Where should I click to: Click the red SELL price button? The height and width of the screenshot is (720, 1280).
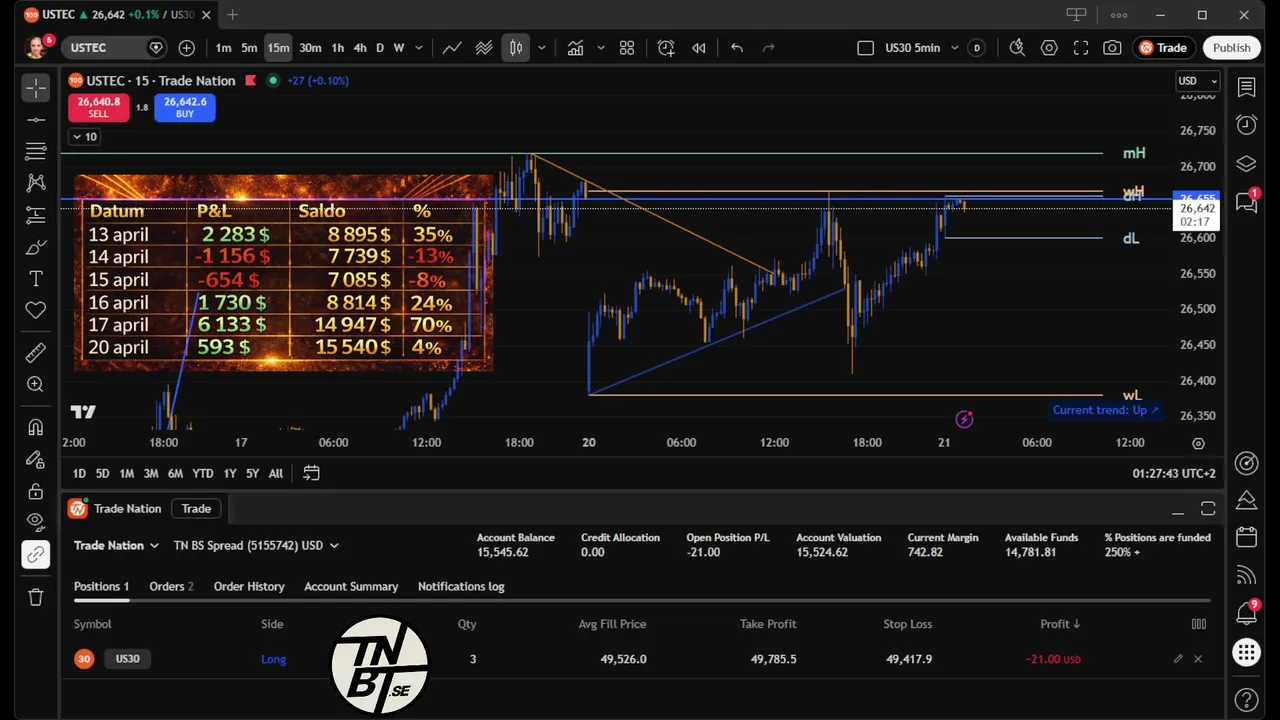(x=98, y=107)
